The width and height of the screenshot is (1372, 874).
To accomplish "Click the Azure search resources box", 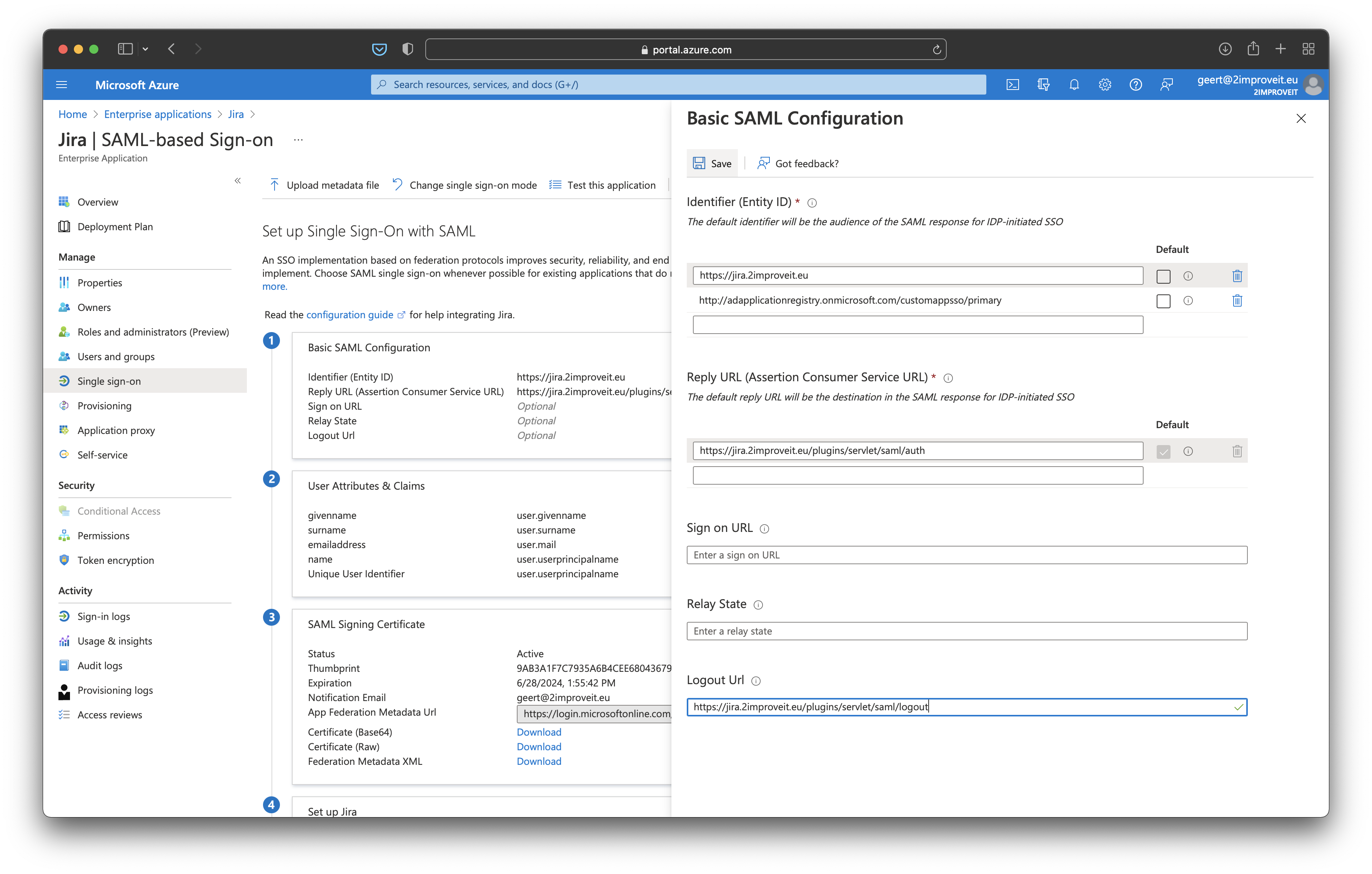I will pyautogui.click(x=678, y=85).
